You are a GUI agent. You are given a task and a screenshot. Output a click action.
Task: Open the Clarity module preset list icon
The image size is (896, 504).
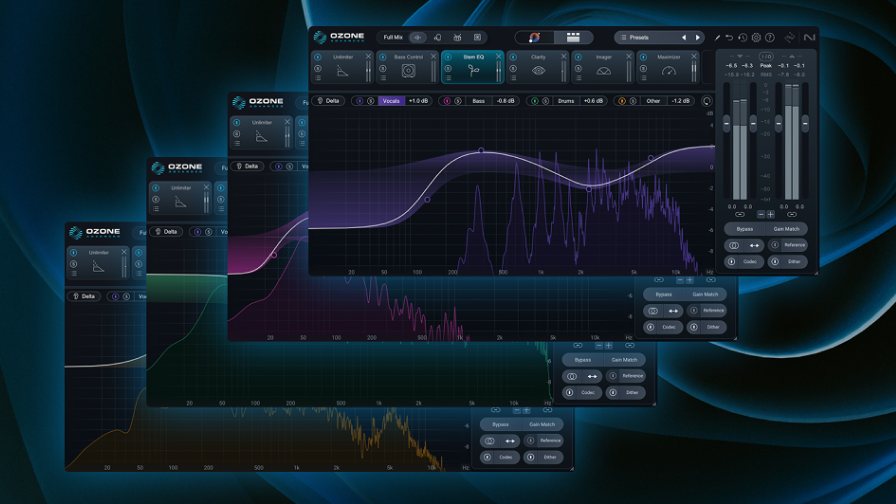513,78
